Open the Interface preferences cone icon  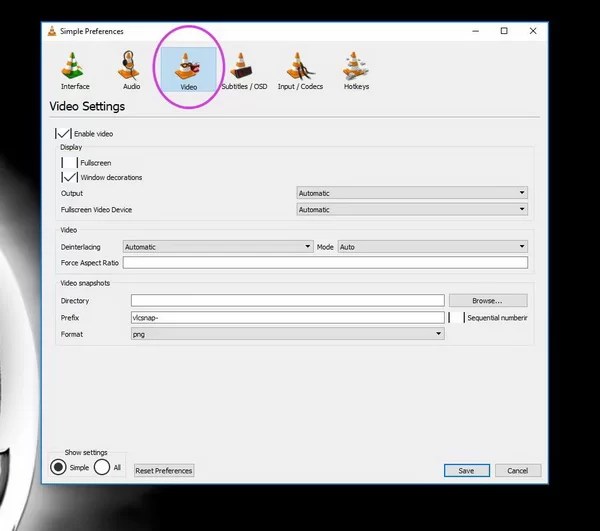pyautogui.click(x=74, y=66)
